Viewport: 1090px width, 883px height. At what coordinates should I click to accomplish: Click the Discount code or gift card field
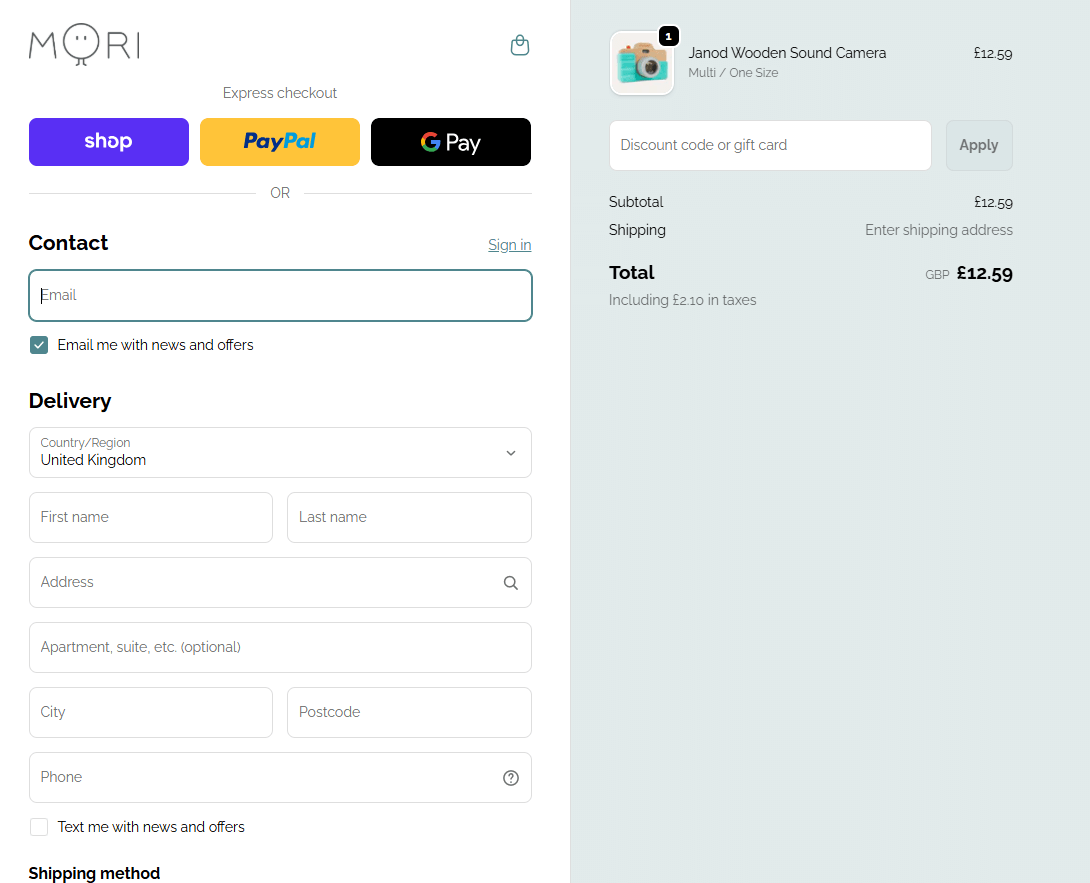coord(770,146)
